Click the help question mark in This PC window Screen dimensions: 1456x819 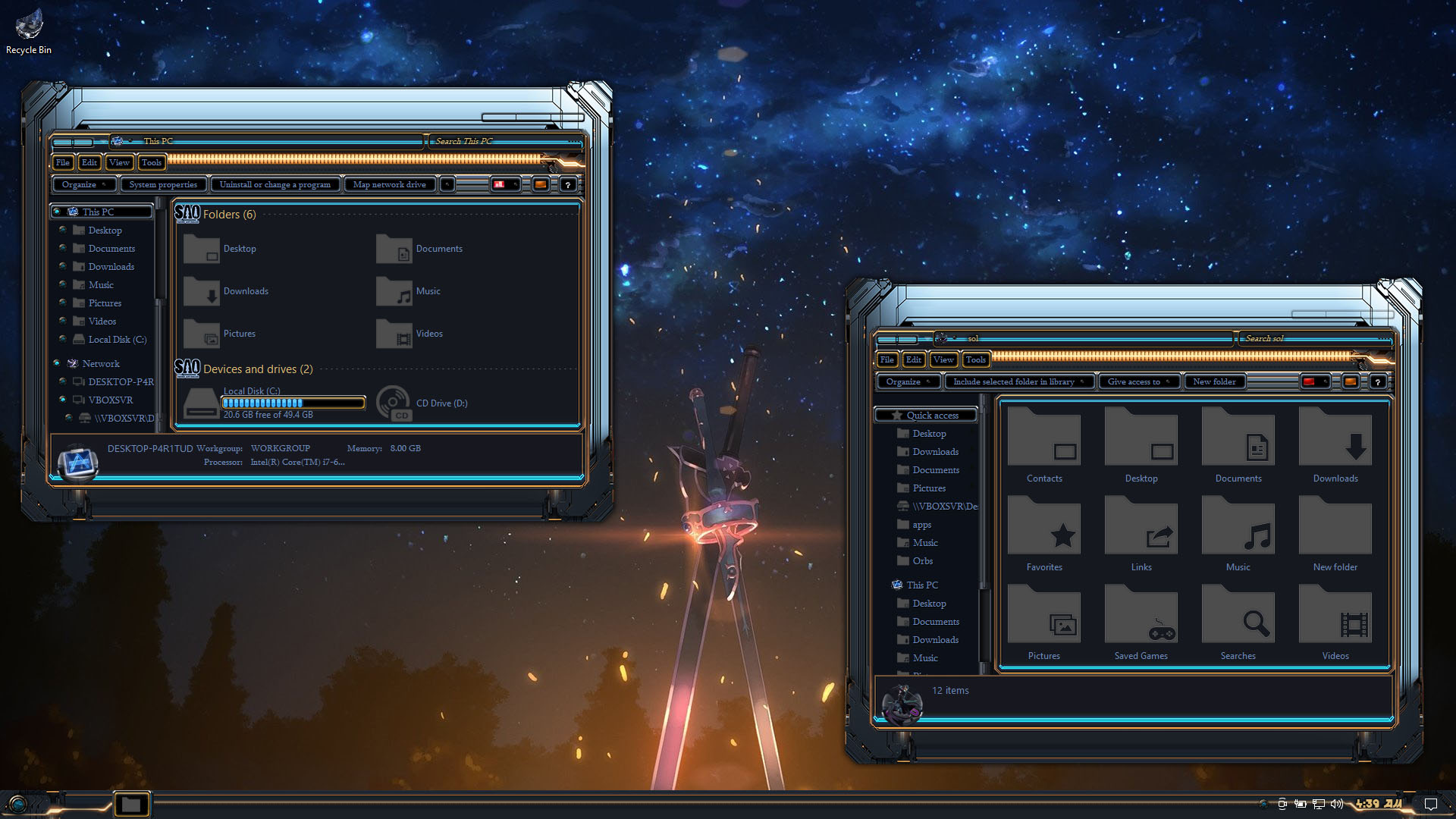567,184
